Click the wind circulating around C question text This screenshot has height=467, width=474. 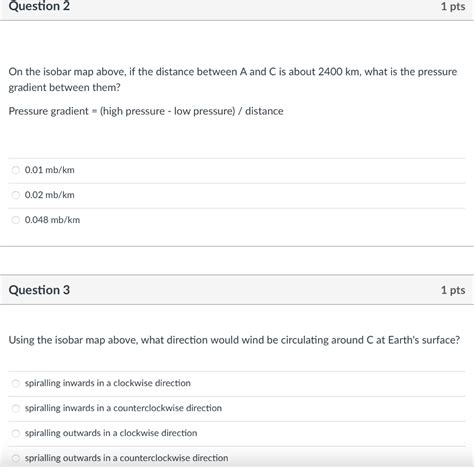tap(234, 340)
